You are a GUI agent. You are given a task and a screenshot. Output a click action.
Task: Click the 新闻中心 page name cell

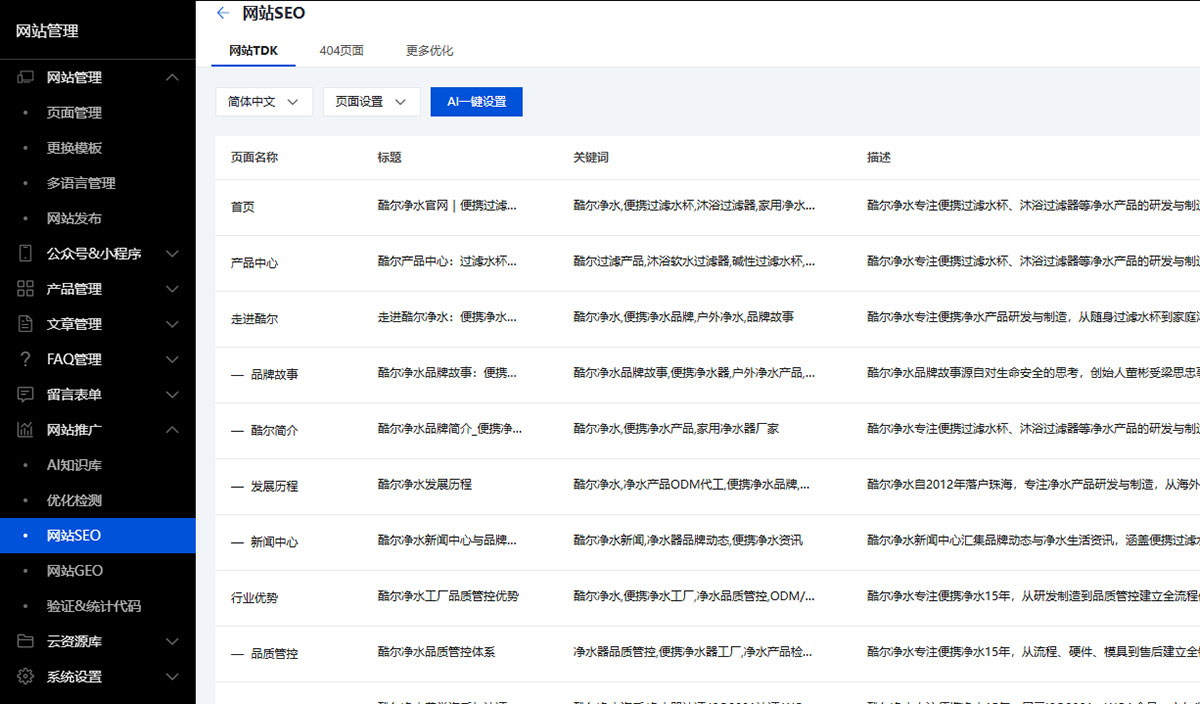274,542
